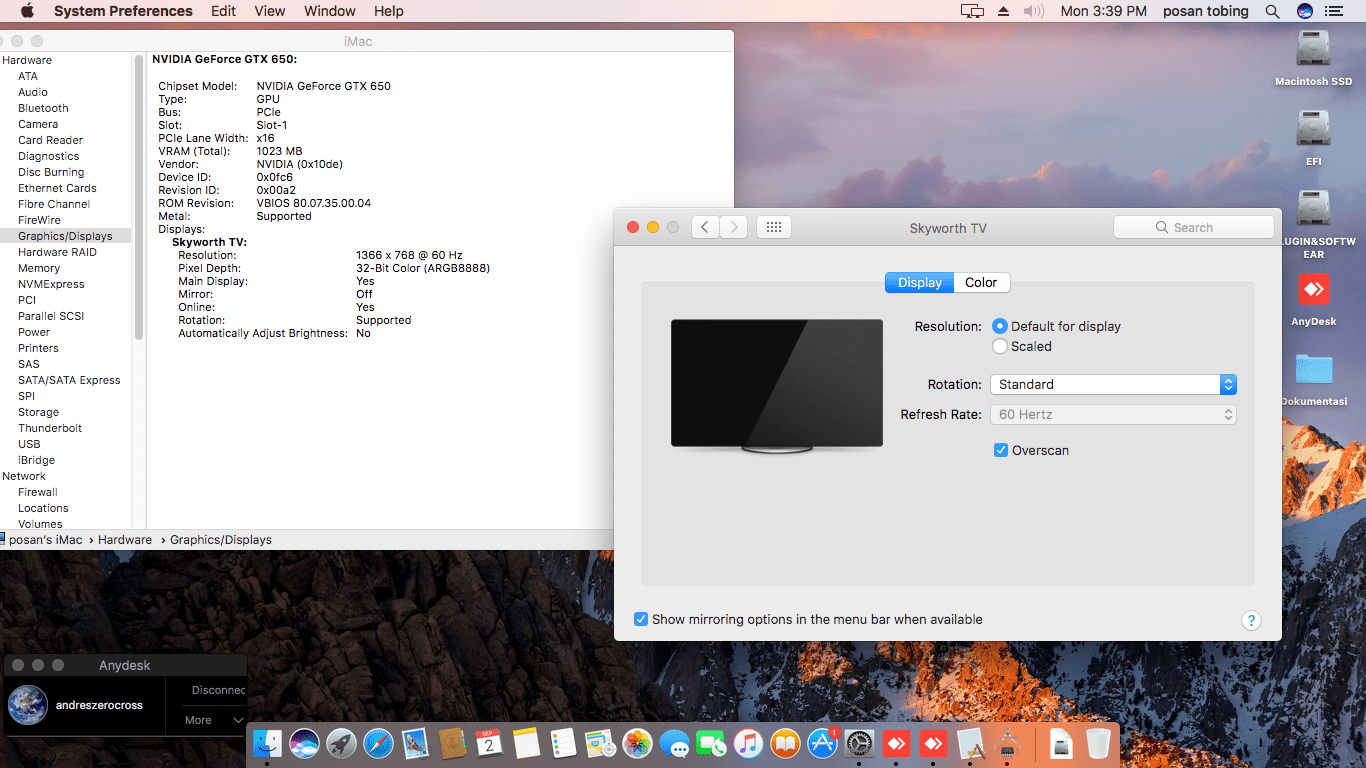The image size is (1366, 768).
Task: Open the AnyDesk desktop shortcut
Action: tap(1313, 298)
